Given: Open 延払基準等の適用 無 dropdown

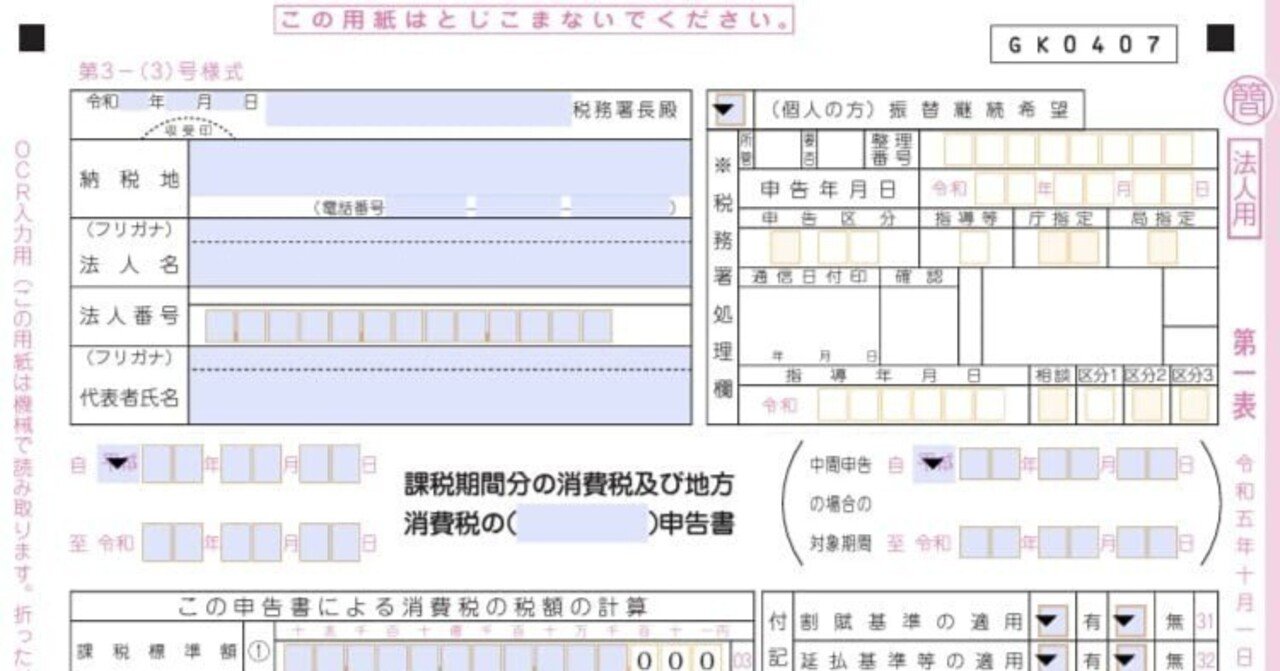Looking at the screenshot, I should [x=1129, y=659].
